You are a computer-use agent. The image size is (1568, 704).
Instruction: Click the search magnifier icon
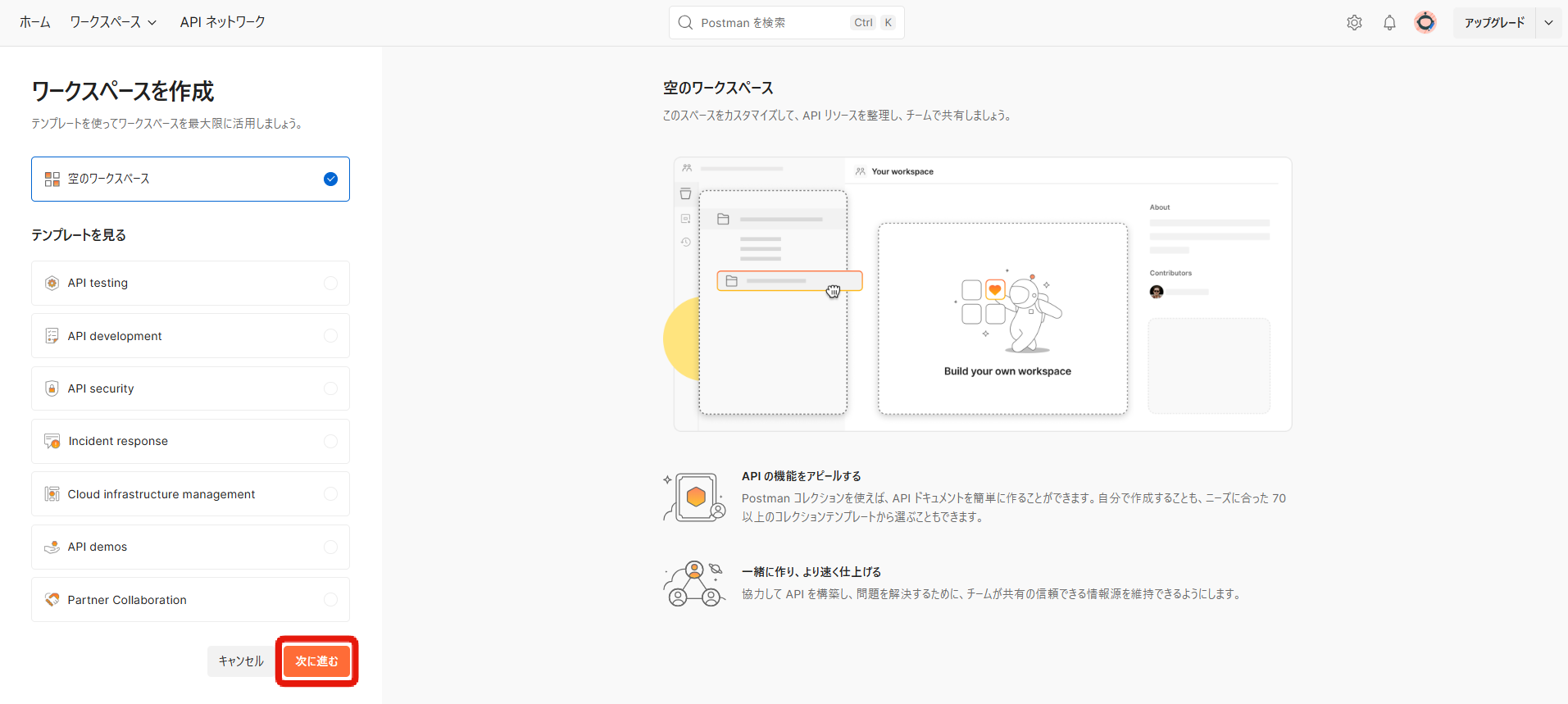point(685,23)
